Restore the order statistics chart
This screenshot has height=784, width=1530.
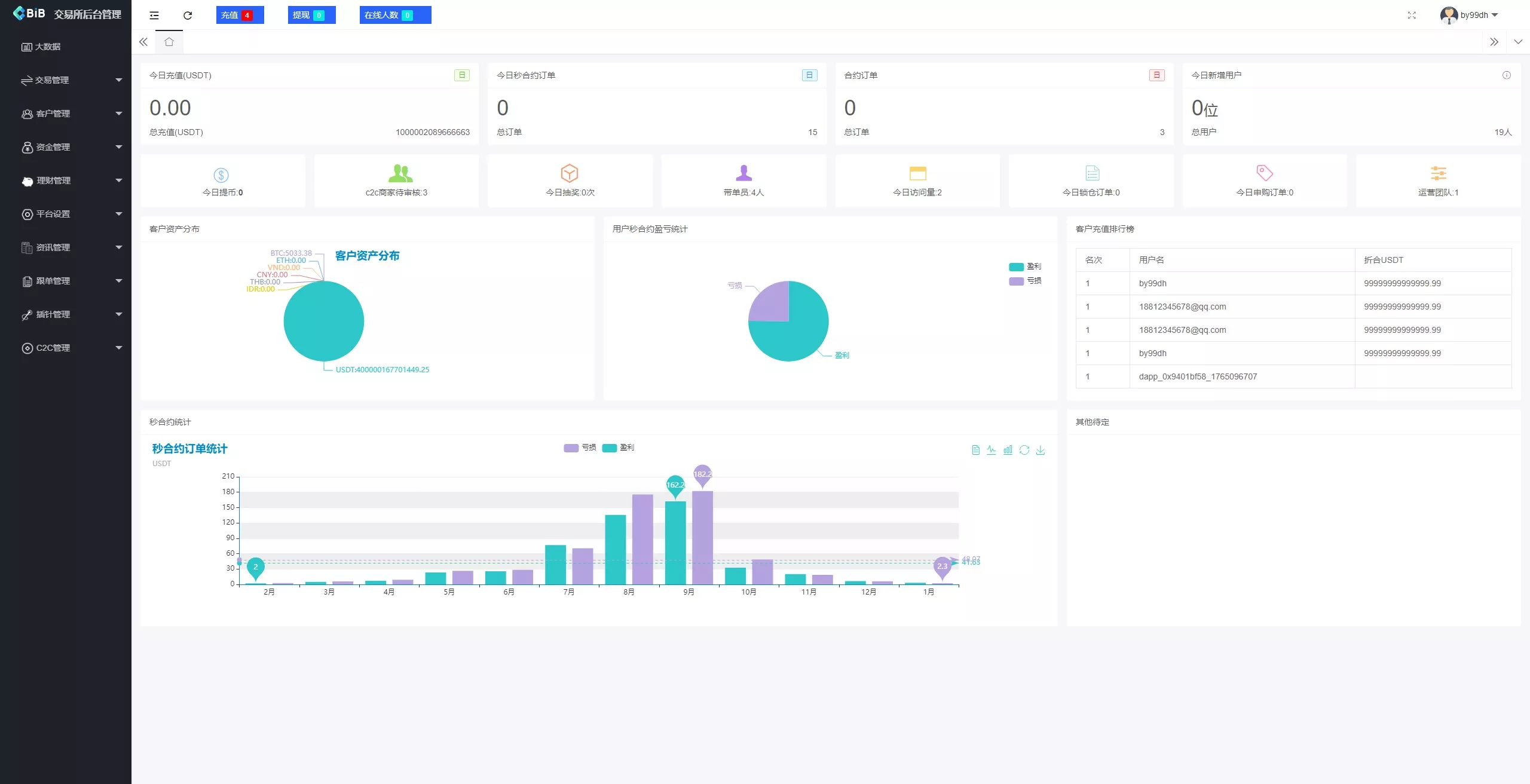1024,450
